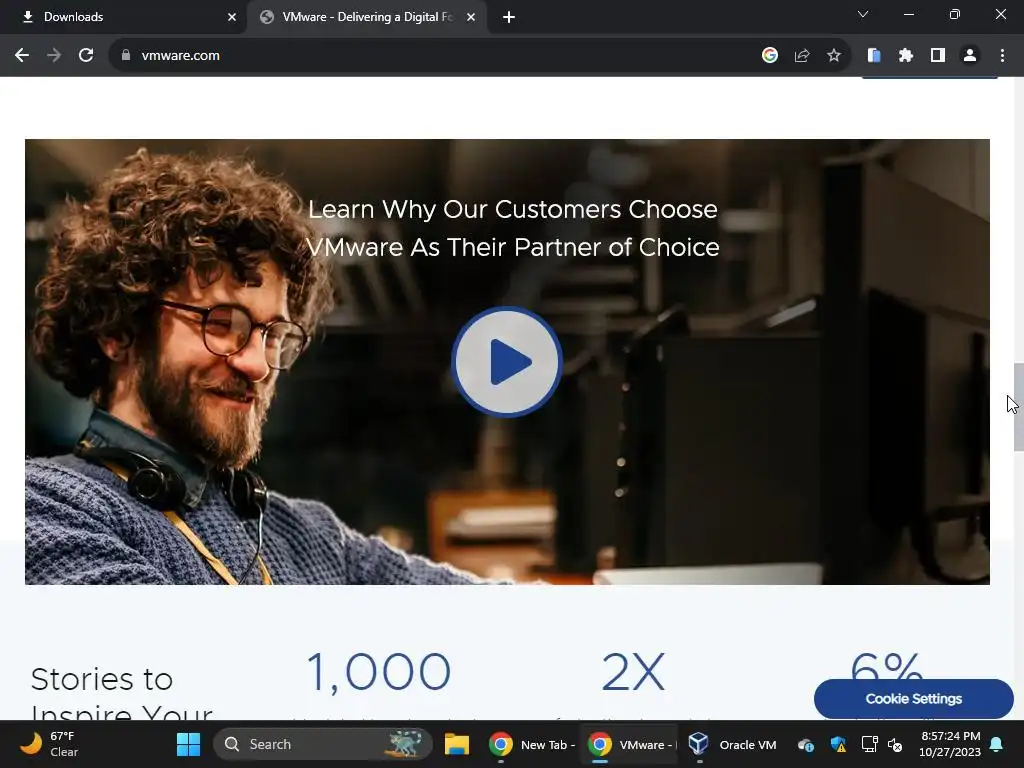The image size is (1024, 768).
Task: Open the blue document extension icon
Action: (874, 56)
